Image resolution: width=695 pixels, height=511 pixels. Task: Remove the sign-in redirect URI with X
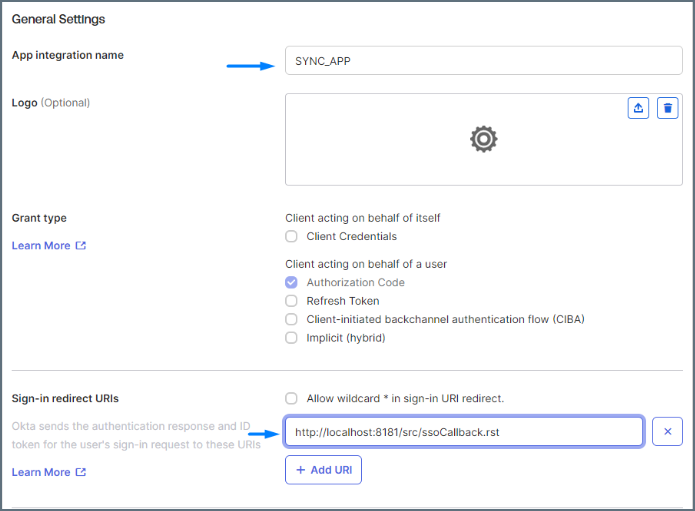(x=667, y=432)
